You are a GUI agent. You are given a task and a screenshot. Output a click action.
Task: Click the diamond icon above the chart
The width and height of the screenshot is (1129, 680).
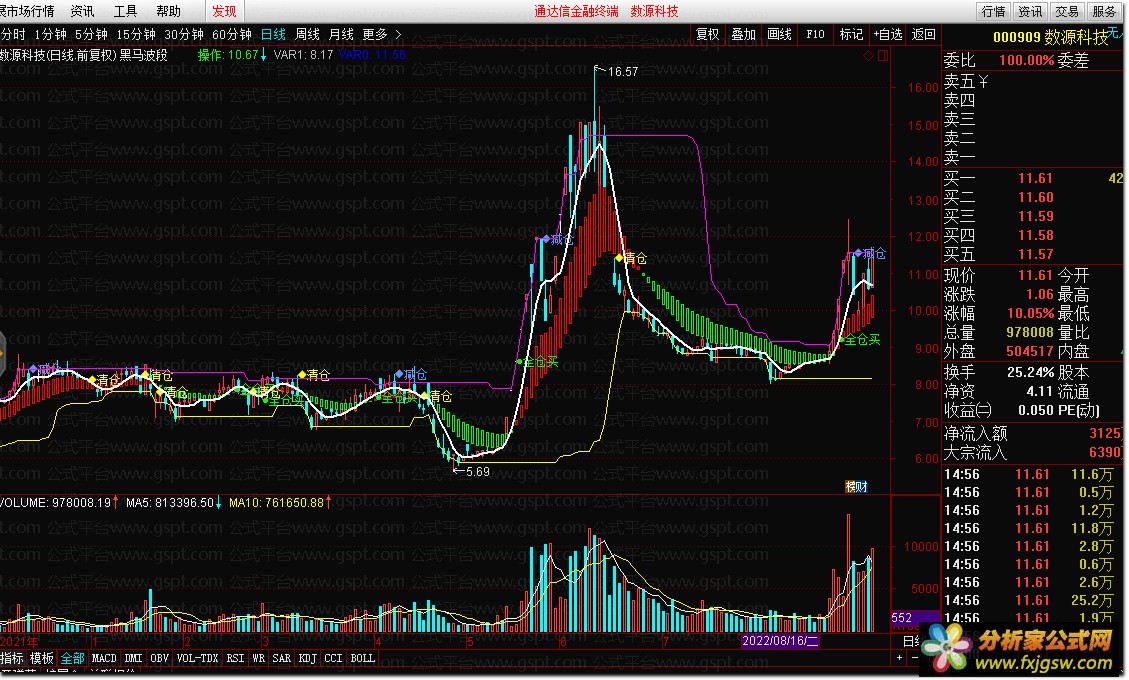pos(868,55)
